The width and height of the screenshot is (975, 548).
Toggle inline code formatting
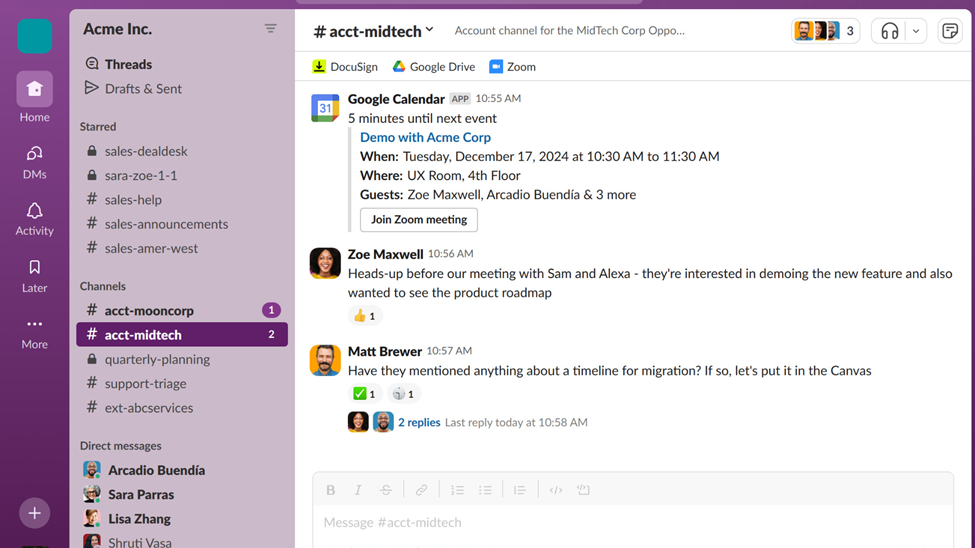click(x=556, y=490)
